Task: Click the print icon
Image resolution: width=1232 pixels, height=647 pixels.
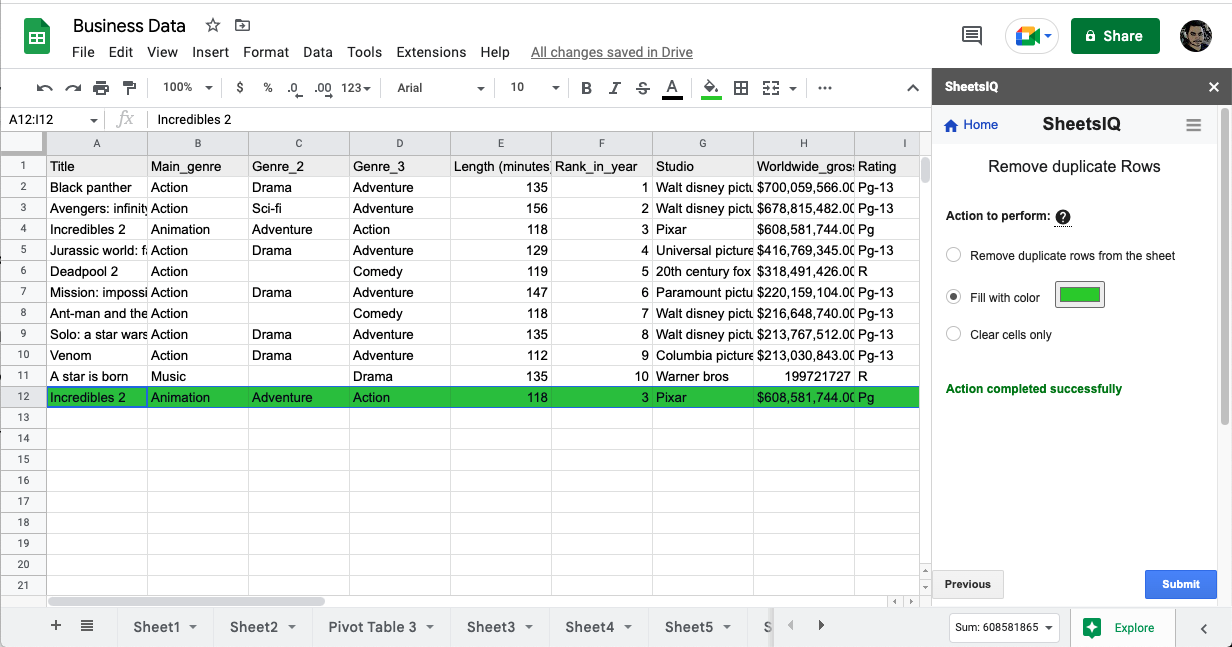Action: click(x=101, y=88)
